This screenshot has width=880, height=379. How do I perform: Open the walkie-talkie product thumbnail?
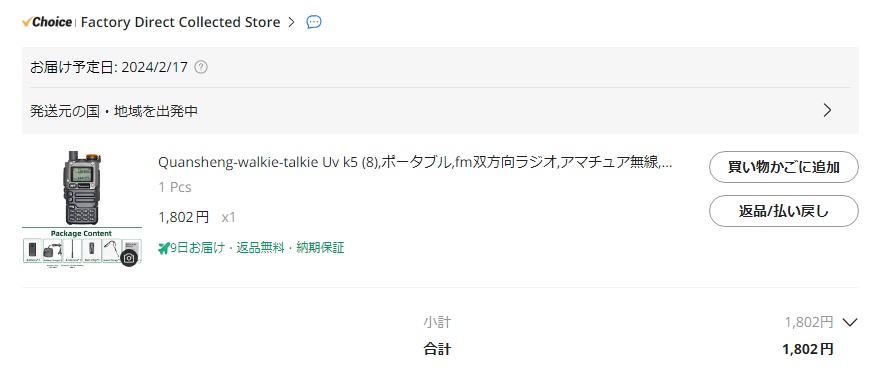click(82, 208)
